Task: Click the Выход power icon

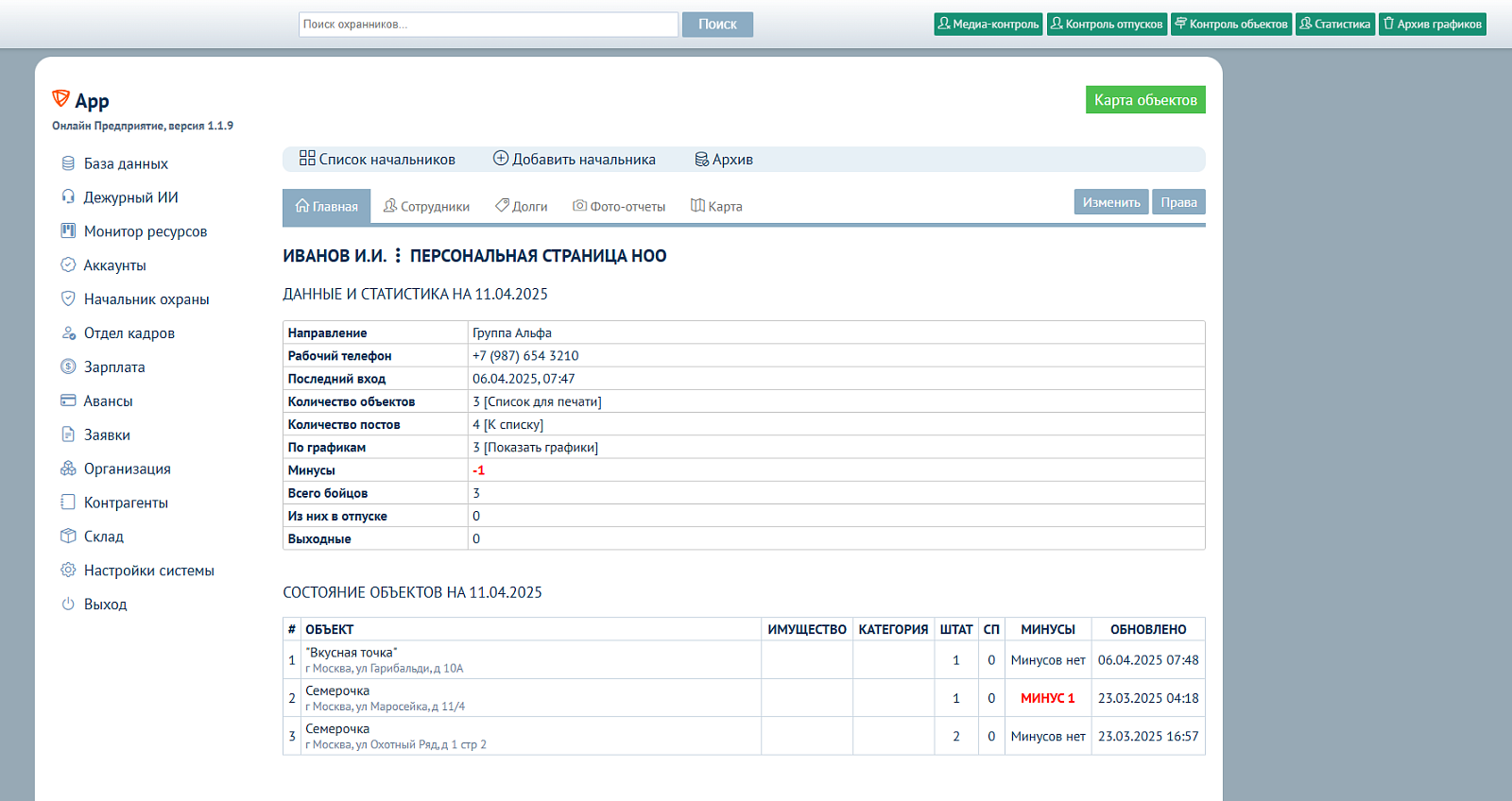Action: (x=68, y=605)
